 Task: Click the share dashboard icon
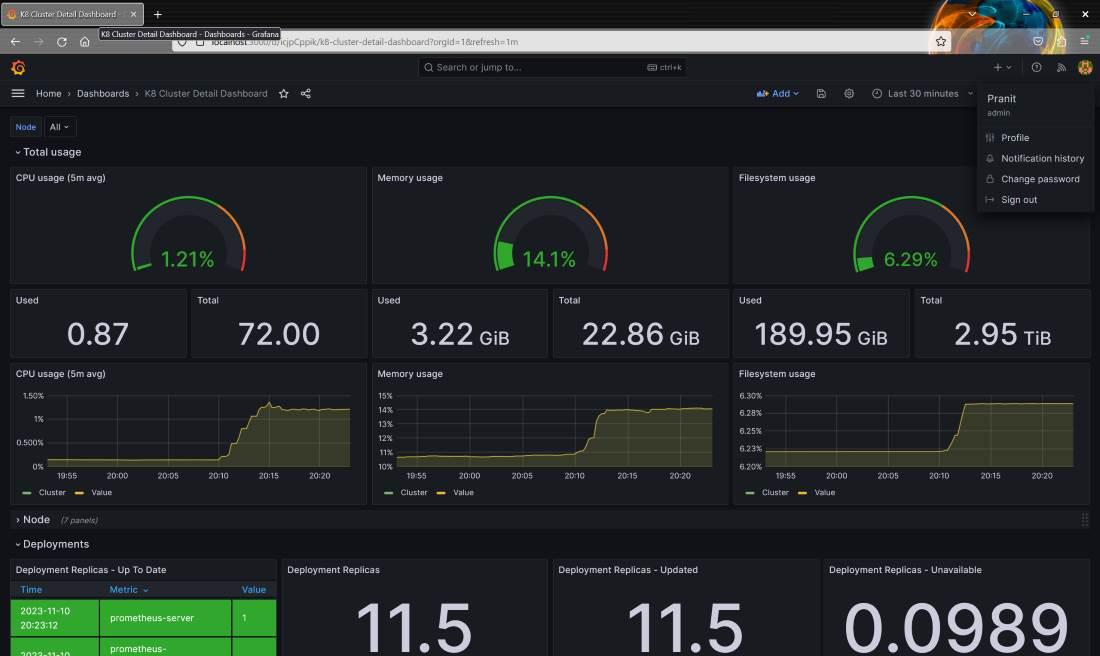[306, 94]
